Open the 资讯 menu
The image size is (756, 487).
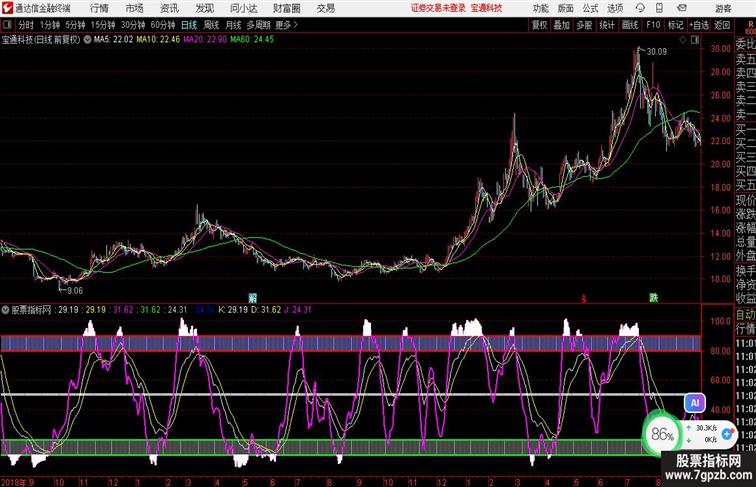[x=169, y=8]
